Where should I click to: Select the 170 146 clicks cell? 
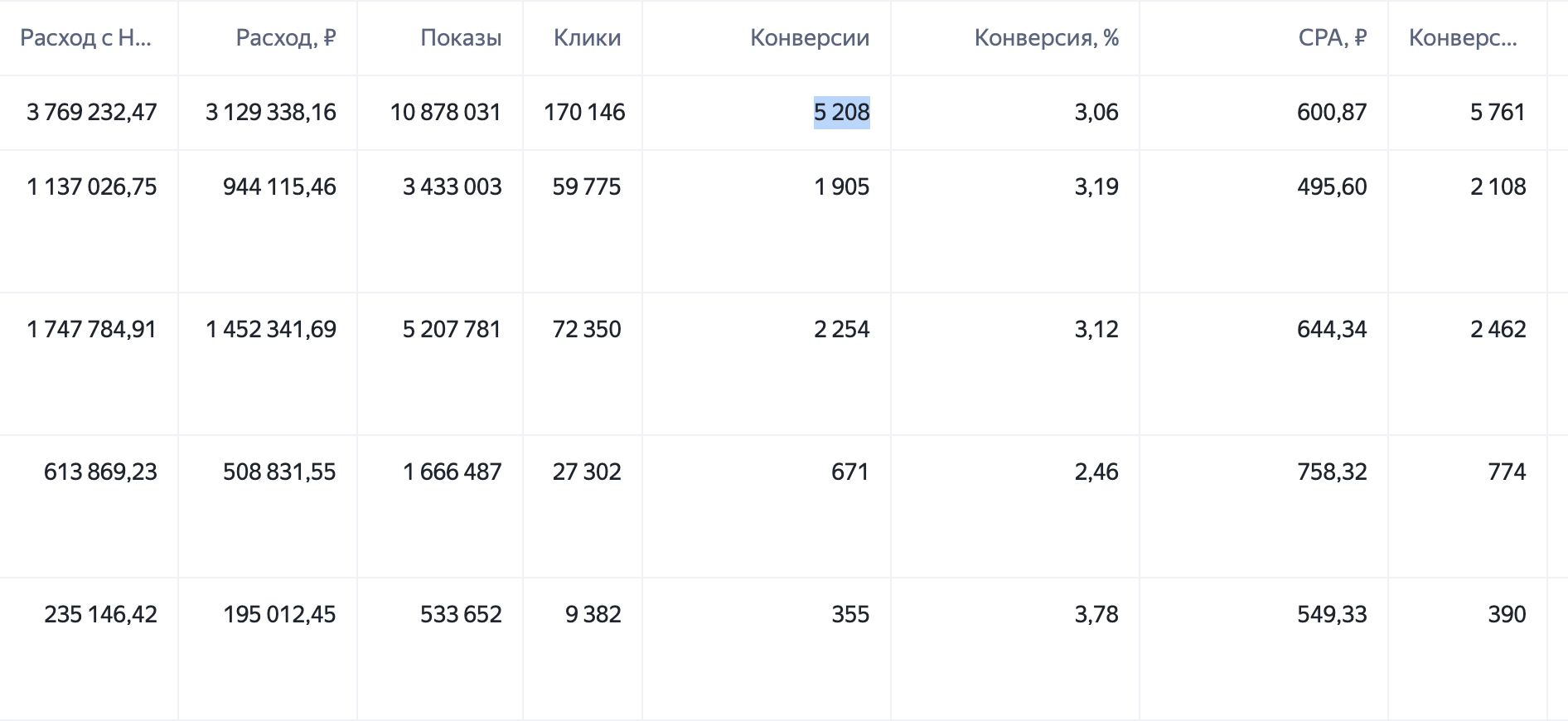pos(584,113)
